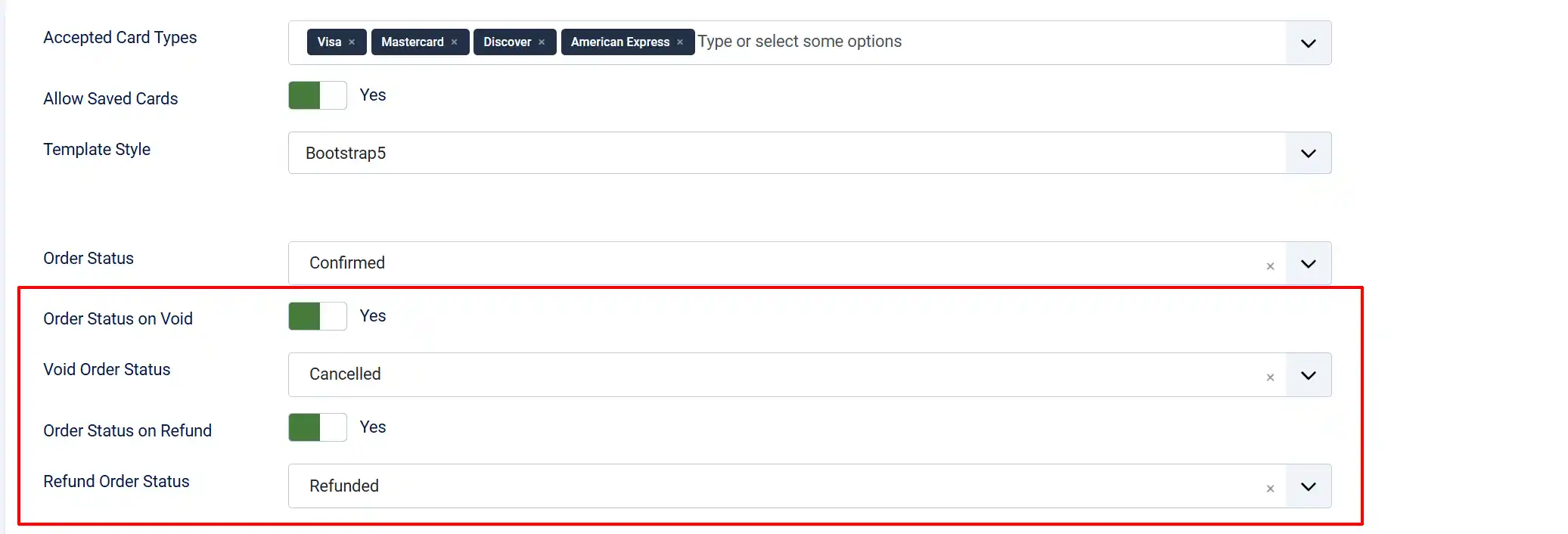
Task: Open the Void Order Status dropdown arrow
Action: pyautogui.click(x=1309, y=375)
